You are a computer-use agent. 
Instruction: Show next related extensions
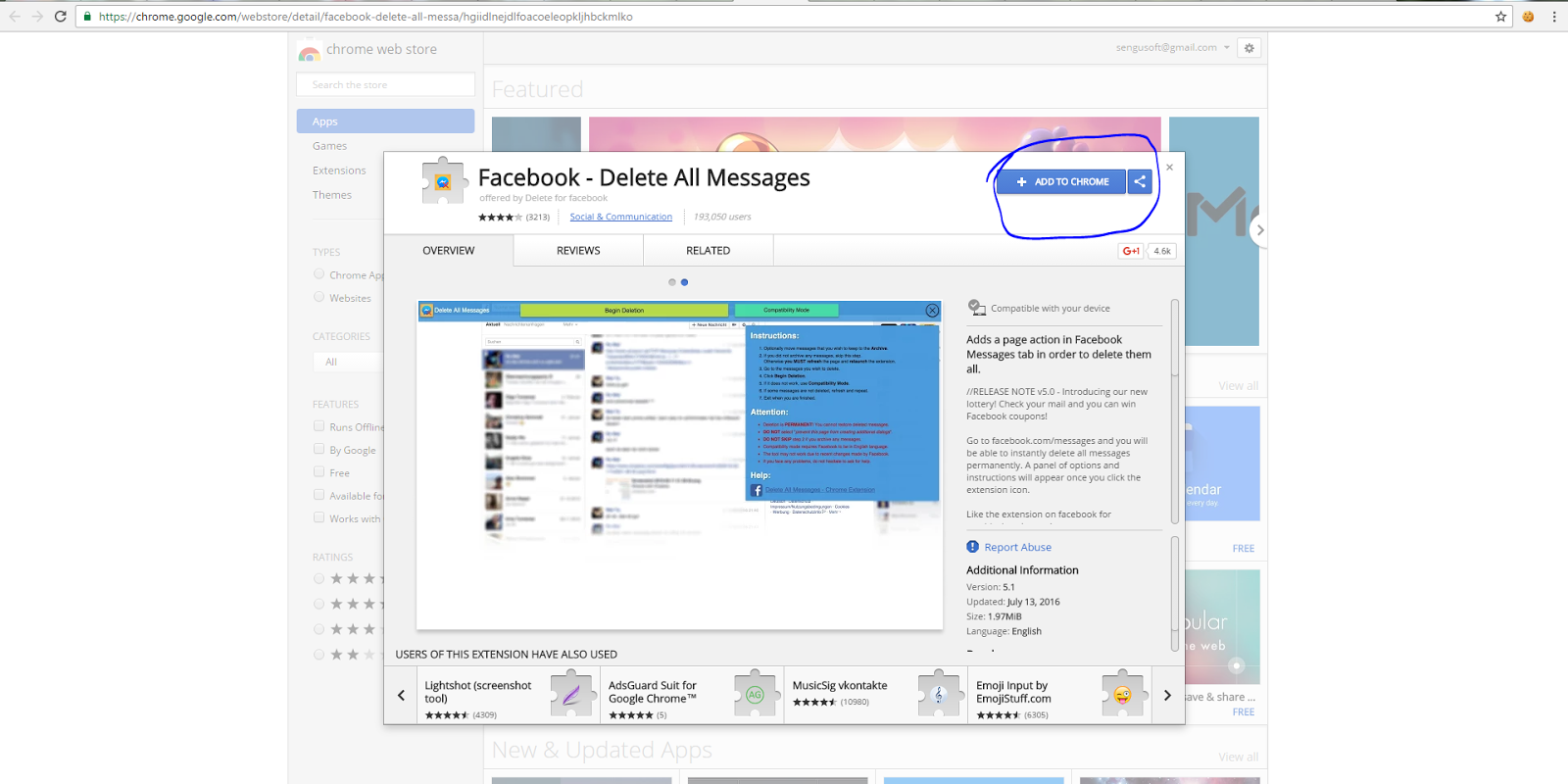point(1167,695)
